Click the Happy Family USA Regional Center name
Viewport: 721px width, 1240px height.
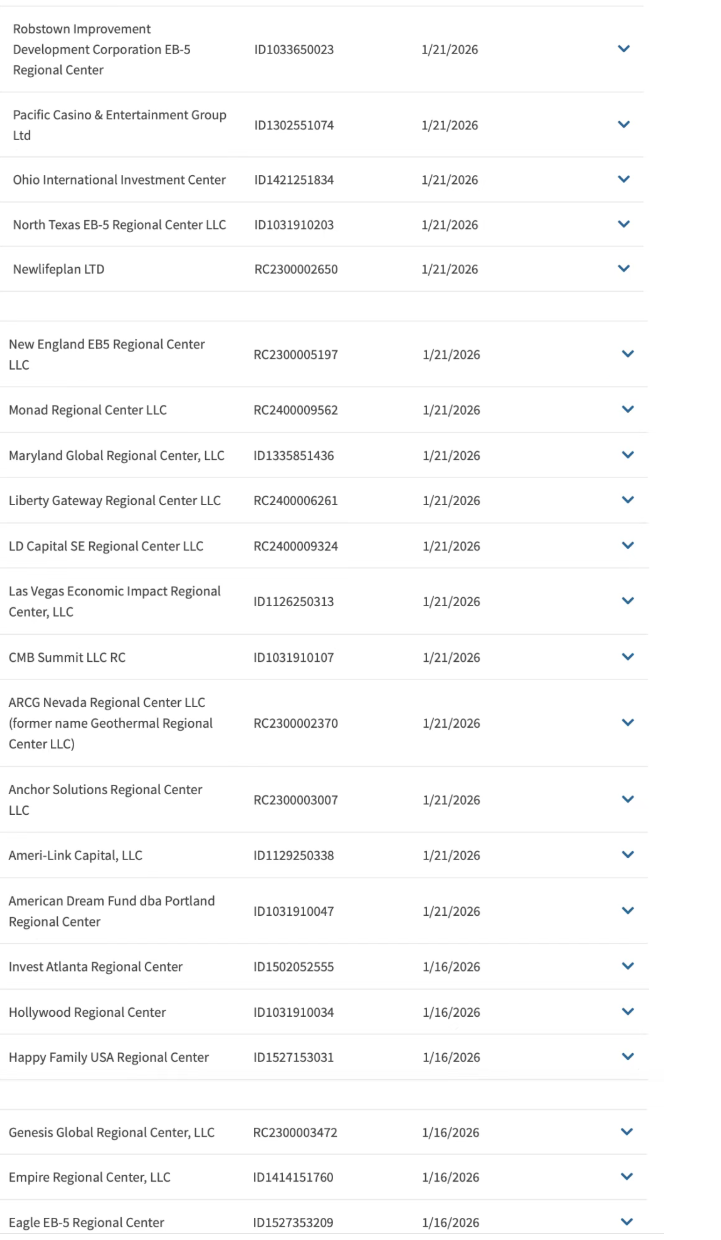[x=109, y=1057]
